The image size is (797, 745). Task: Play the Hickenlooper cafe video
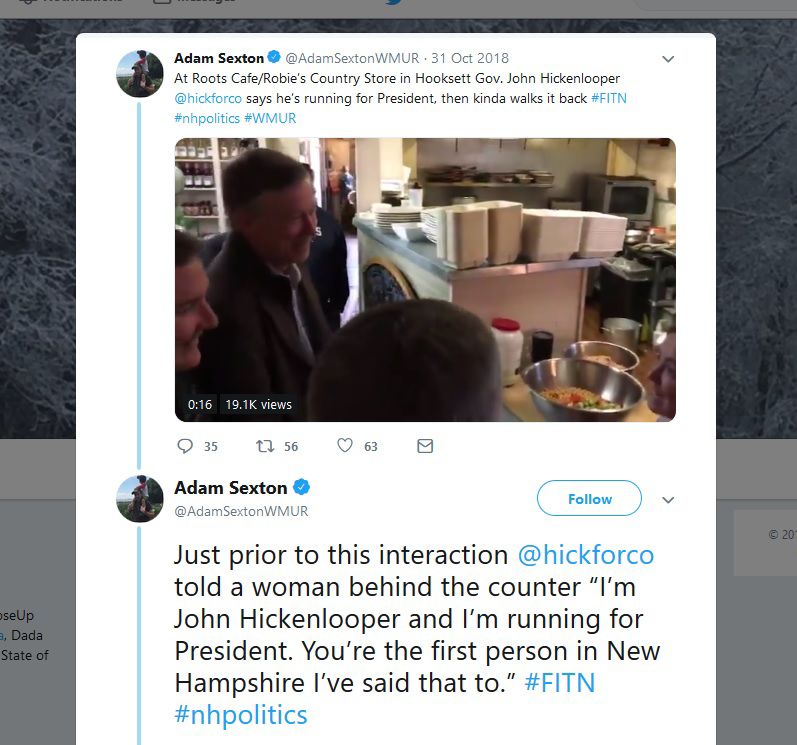point(425,279)
